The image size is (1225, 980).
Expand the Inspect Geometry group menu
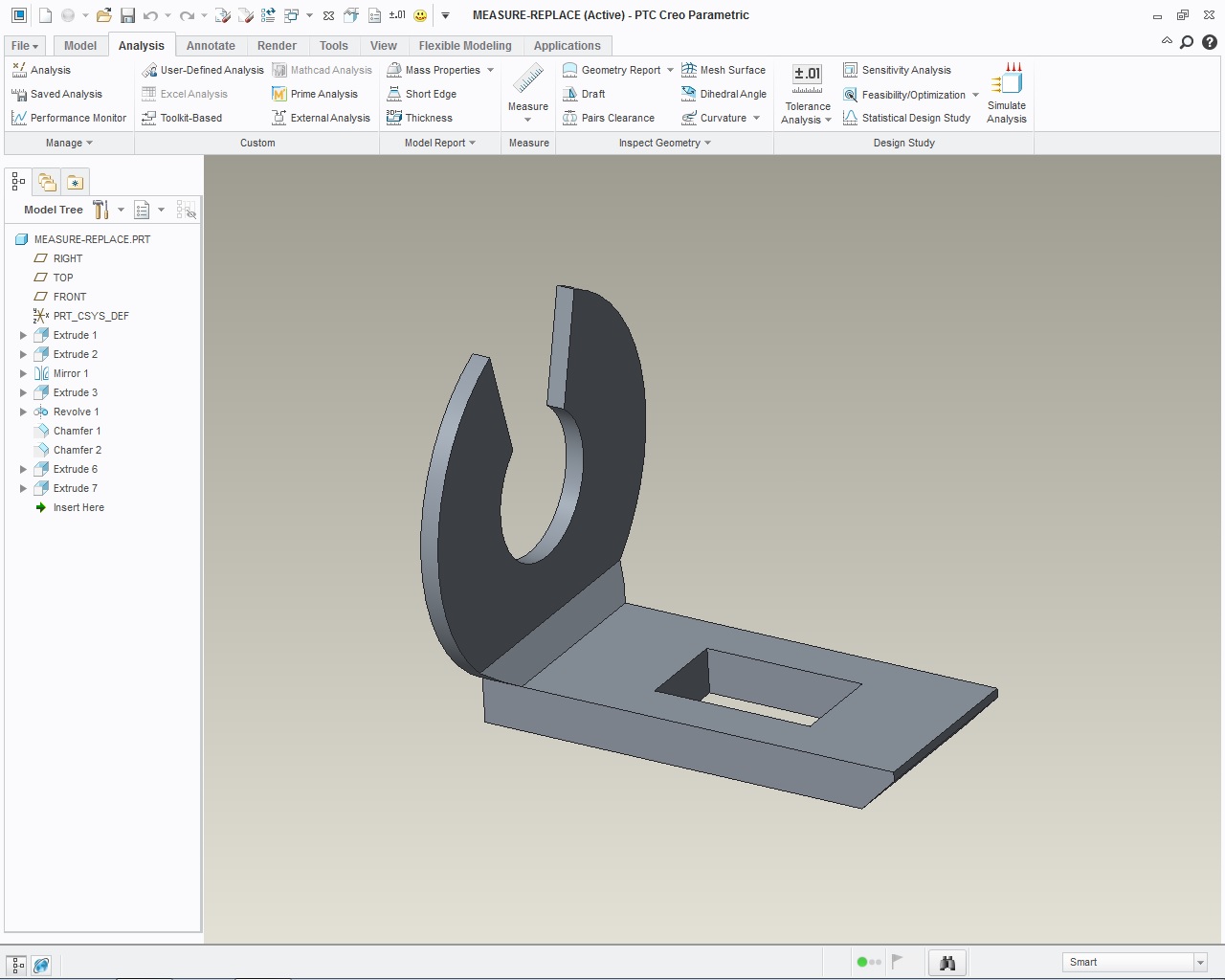pos(665,143)
